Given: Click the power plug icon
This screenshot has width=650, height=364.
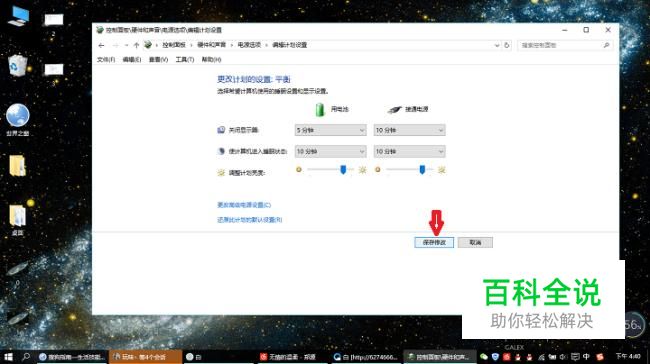Looking at the screenshot, I should [394, 109].
